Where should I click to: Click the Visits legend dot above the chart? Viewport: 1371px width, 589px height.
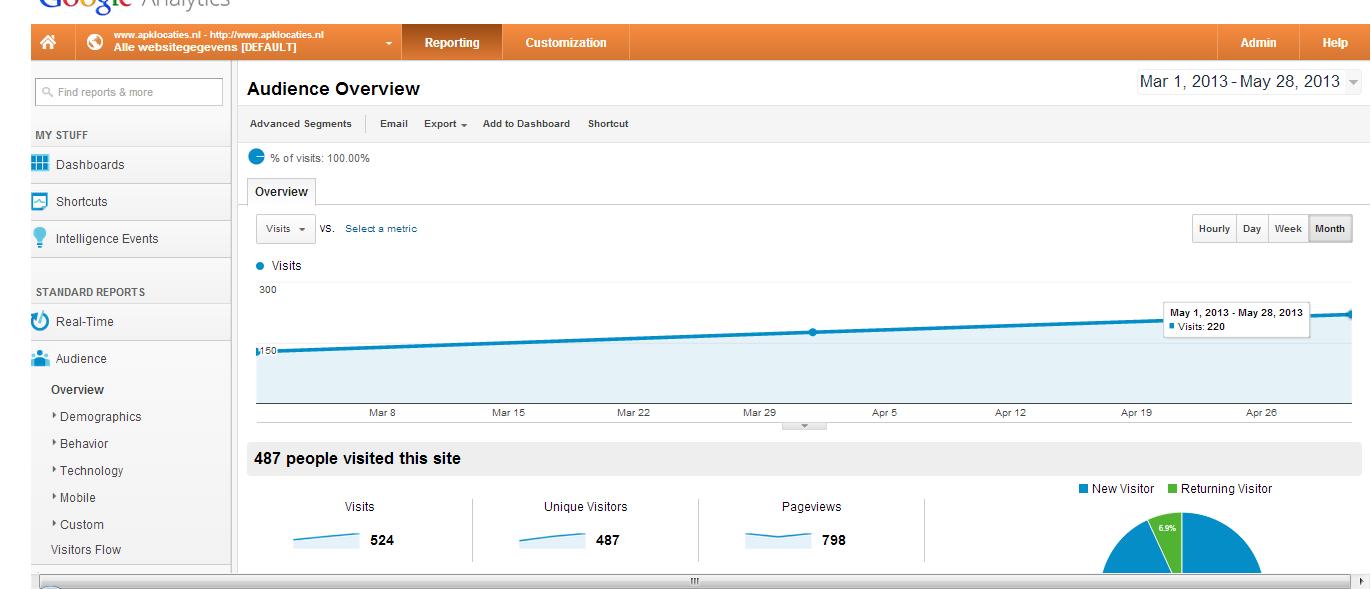pos(261,266)
